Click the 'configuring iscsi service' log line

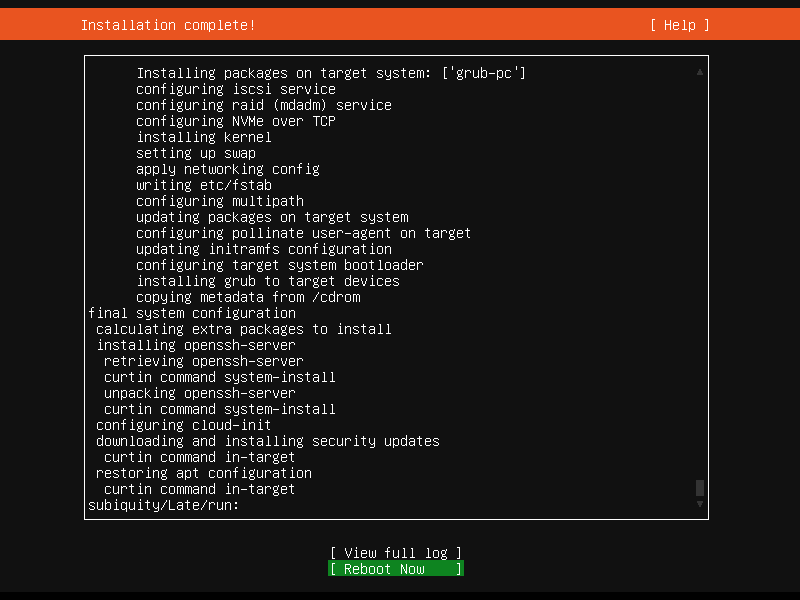pyautogui.click(x=236, y=89)
